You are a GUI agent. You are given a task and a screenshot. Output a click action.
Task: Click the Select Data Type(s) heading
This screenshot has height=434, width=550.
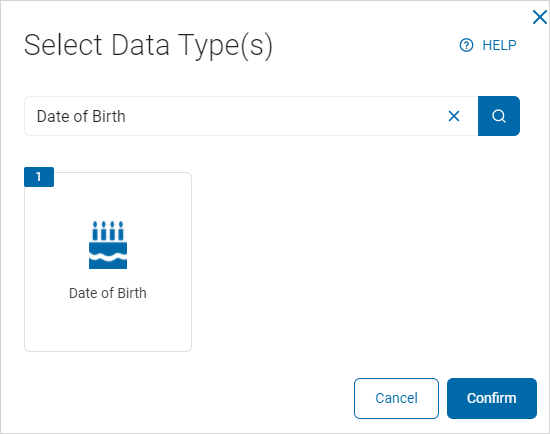(148, 46)
